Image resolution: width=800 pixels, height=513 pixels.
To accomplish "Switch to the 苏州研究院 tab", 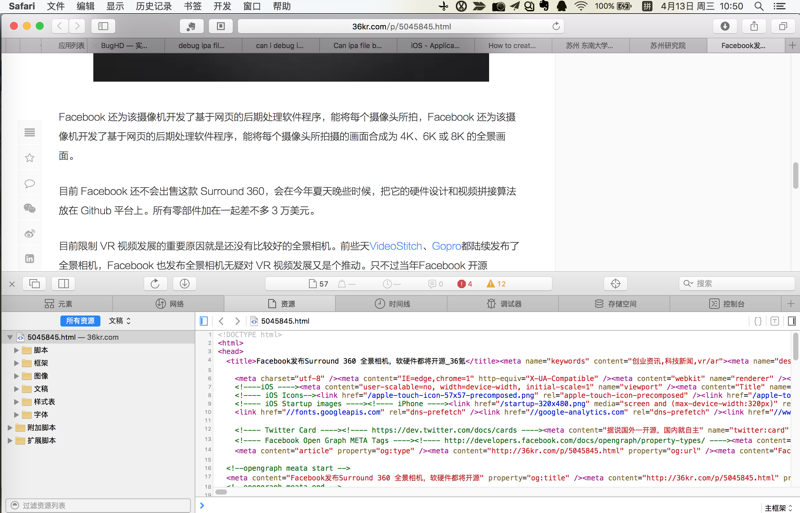I will 668,45.
